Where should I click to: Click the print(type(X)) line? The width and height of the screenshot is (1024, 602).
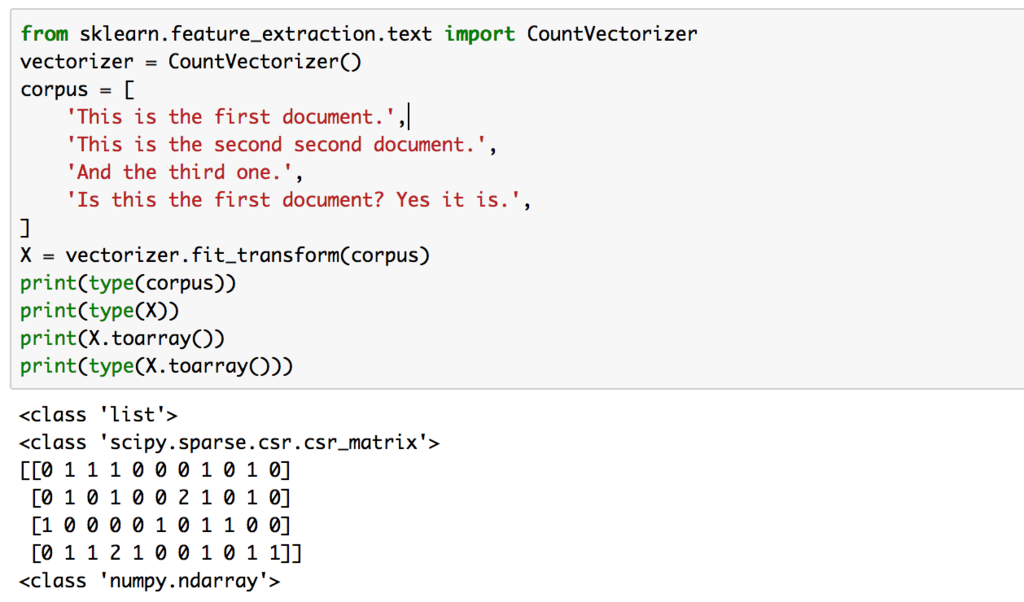tap(99, 311)
